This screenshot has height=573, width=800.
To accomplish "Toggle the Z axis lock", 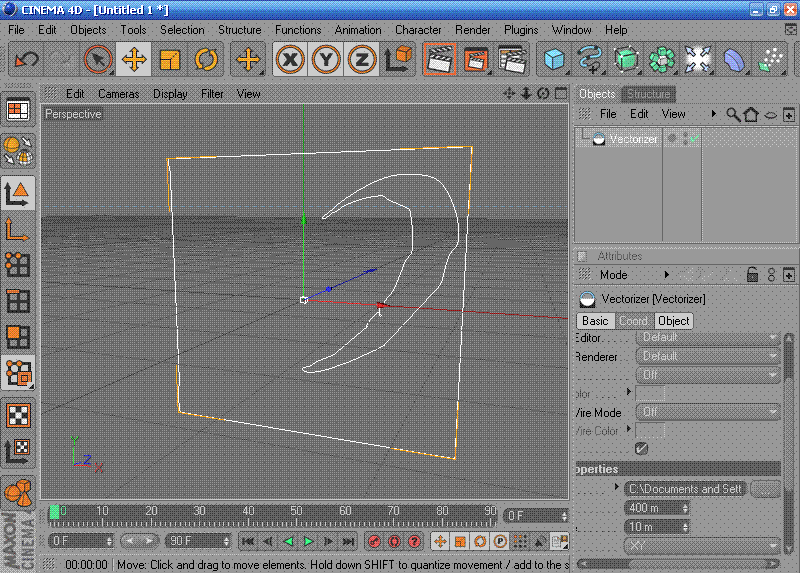I will 361,60.
